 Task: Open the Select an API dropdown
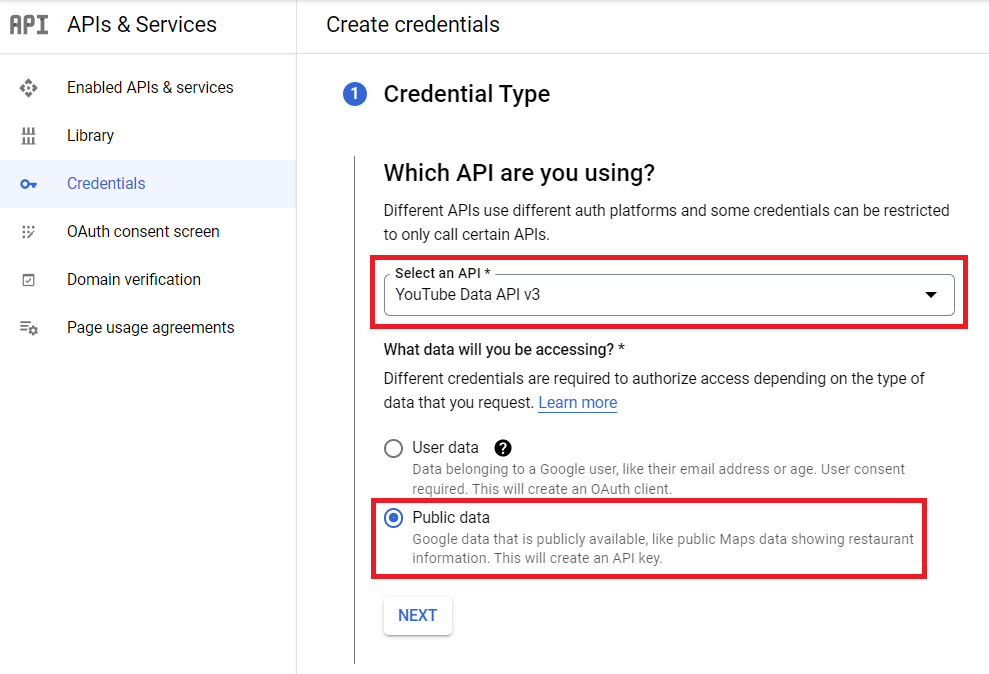669,294
